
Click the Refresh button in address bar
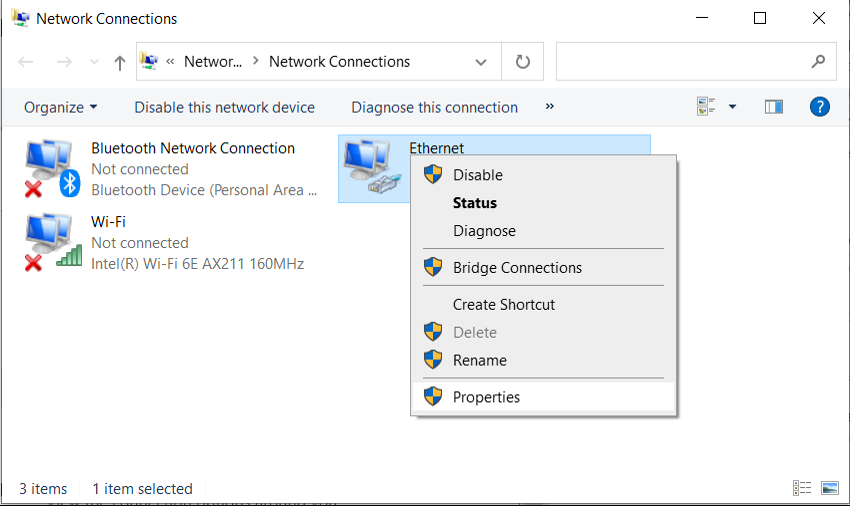click(x=522, y=62)
